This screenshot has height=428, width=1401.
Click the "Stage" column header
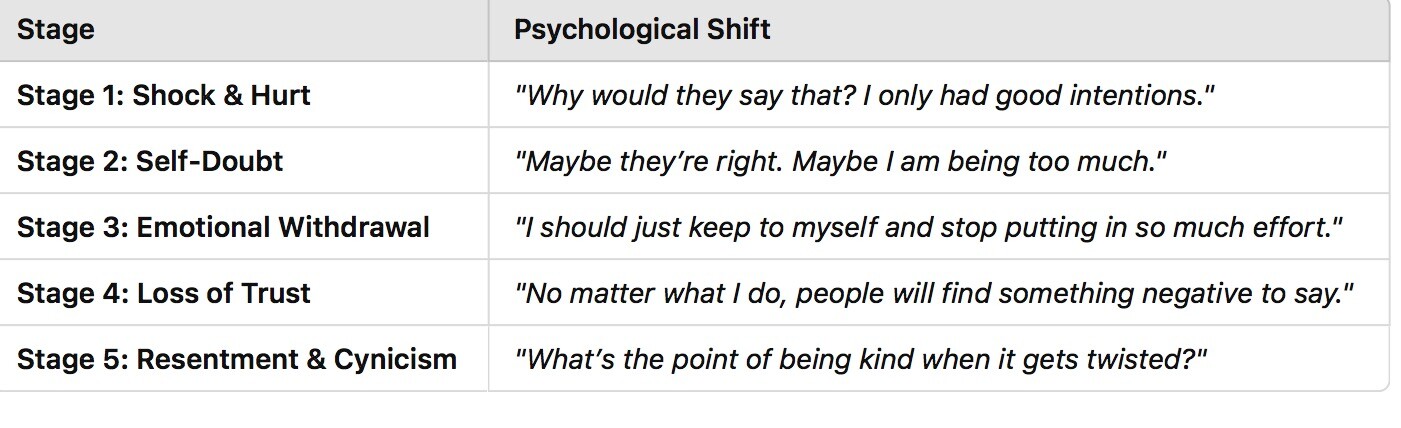(x=56, y=30)
